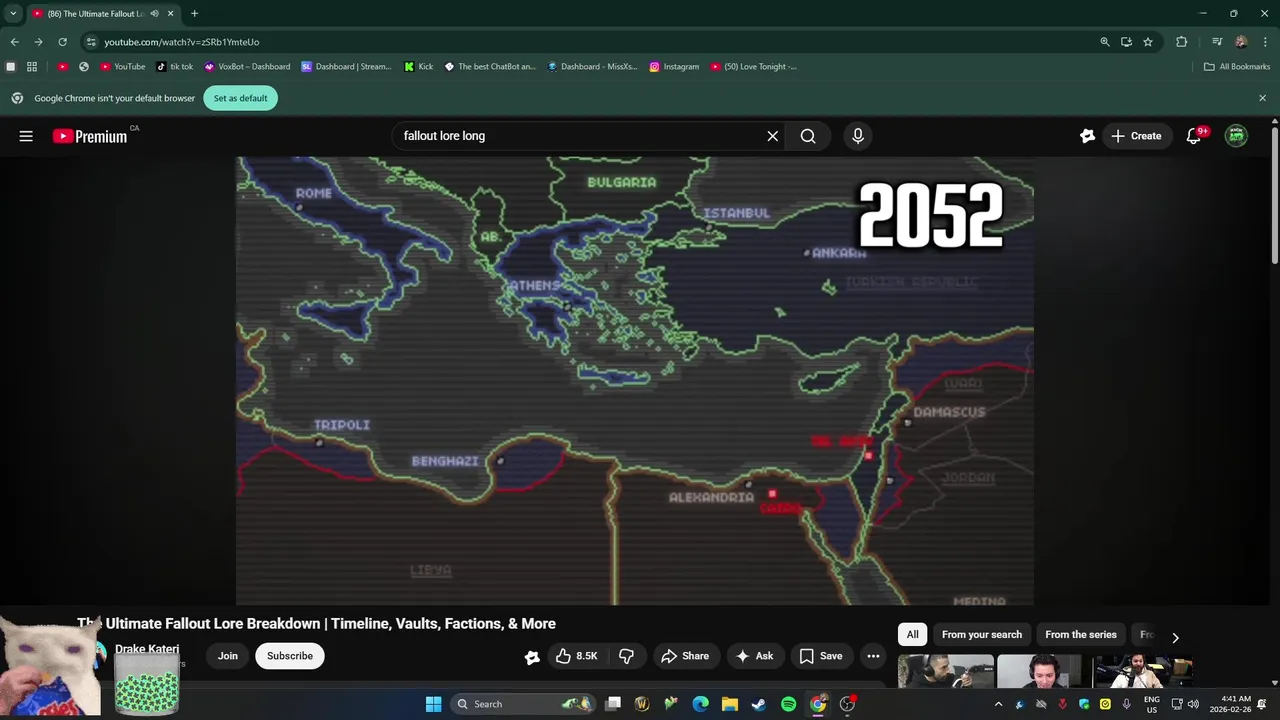Open Spotify from the taskbar
The height and width of the screenshot is (720, 1280).
point(788,704)
